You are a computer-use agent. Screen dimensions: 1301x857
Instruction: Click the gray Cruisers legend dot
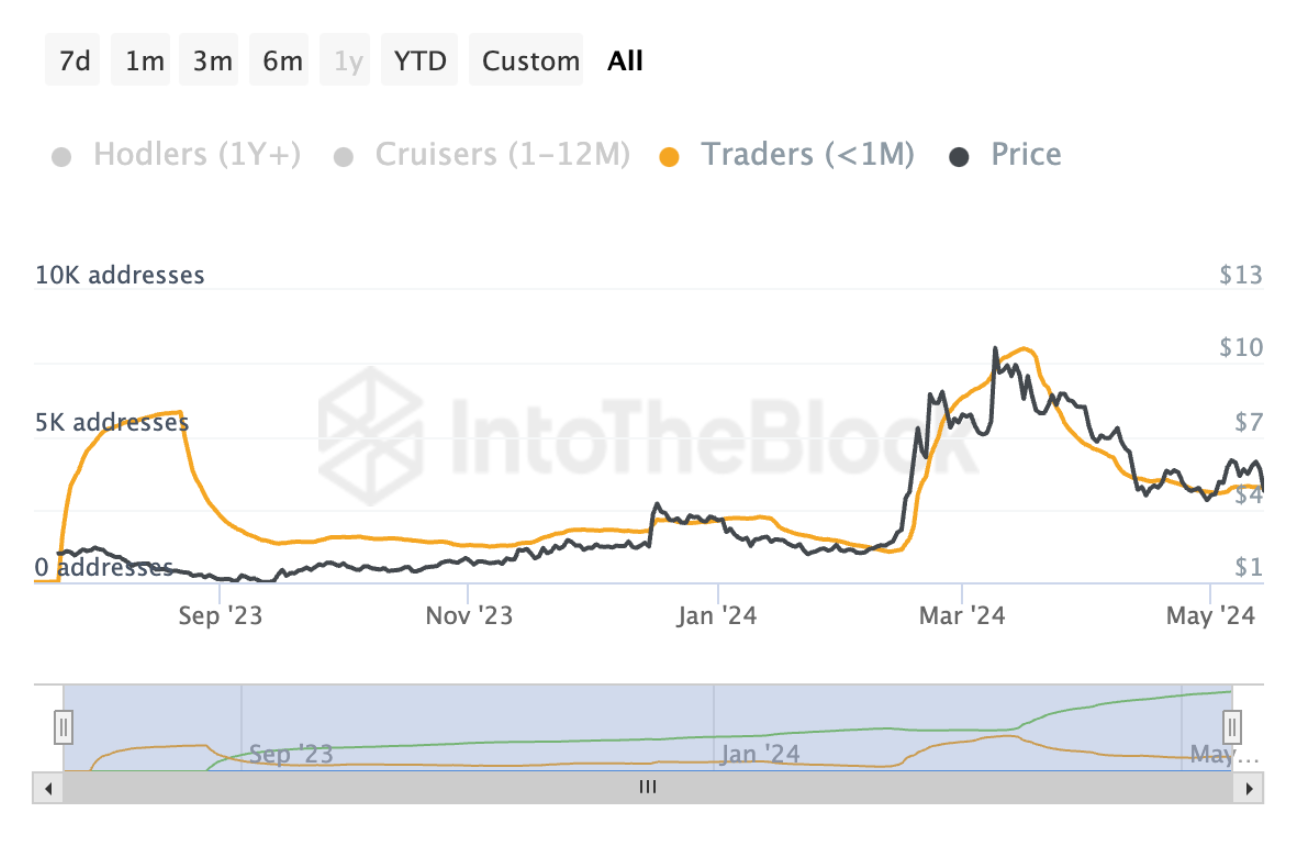point(344,157)
